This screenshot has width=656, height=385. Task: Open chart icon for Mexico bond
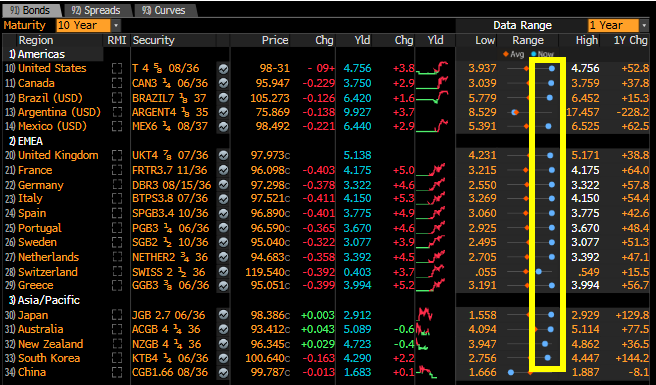tap(223, 126)
